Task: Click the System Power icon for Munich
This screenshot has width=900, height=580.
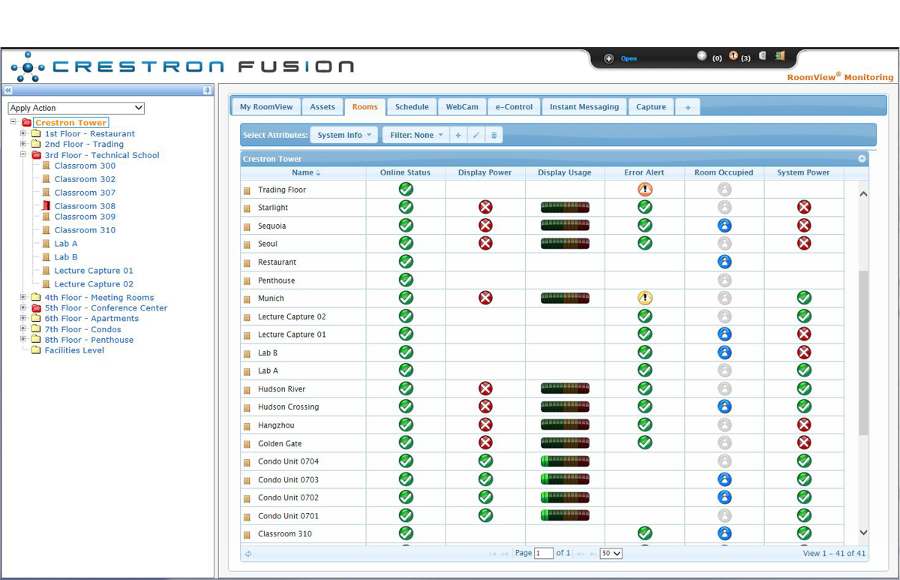Action: pos(804,298)
